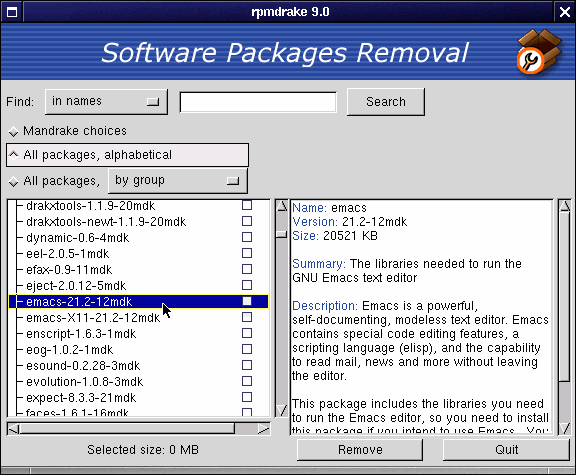
Task: Select the enscript-1.6.3-1mdk package
Action: point(81,334)
